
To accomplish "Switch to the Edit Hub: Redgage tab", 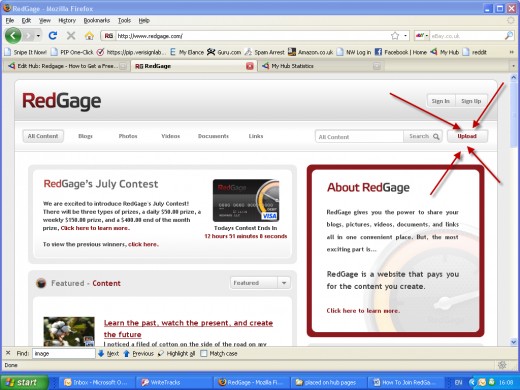I will coord(67,66).
